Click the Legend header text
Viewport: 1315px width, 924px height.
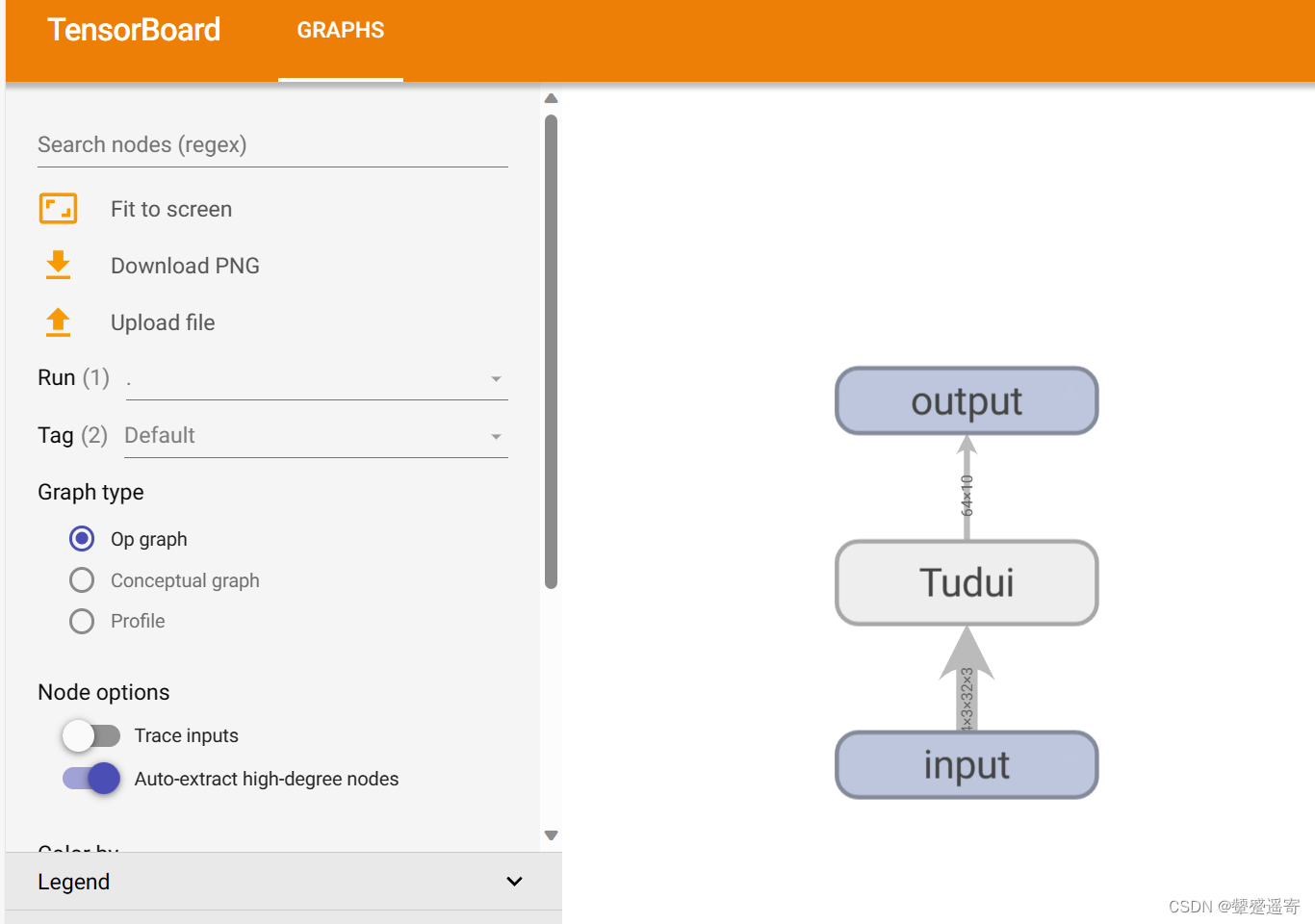tap(74, 882)
